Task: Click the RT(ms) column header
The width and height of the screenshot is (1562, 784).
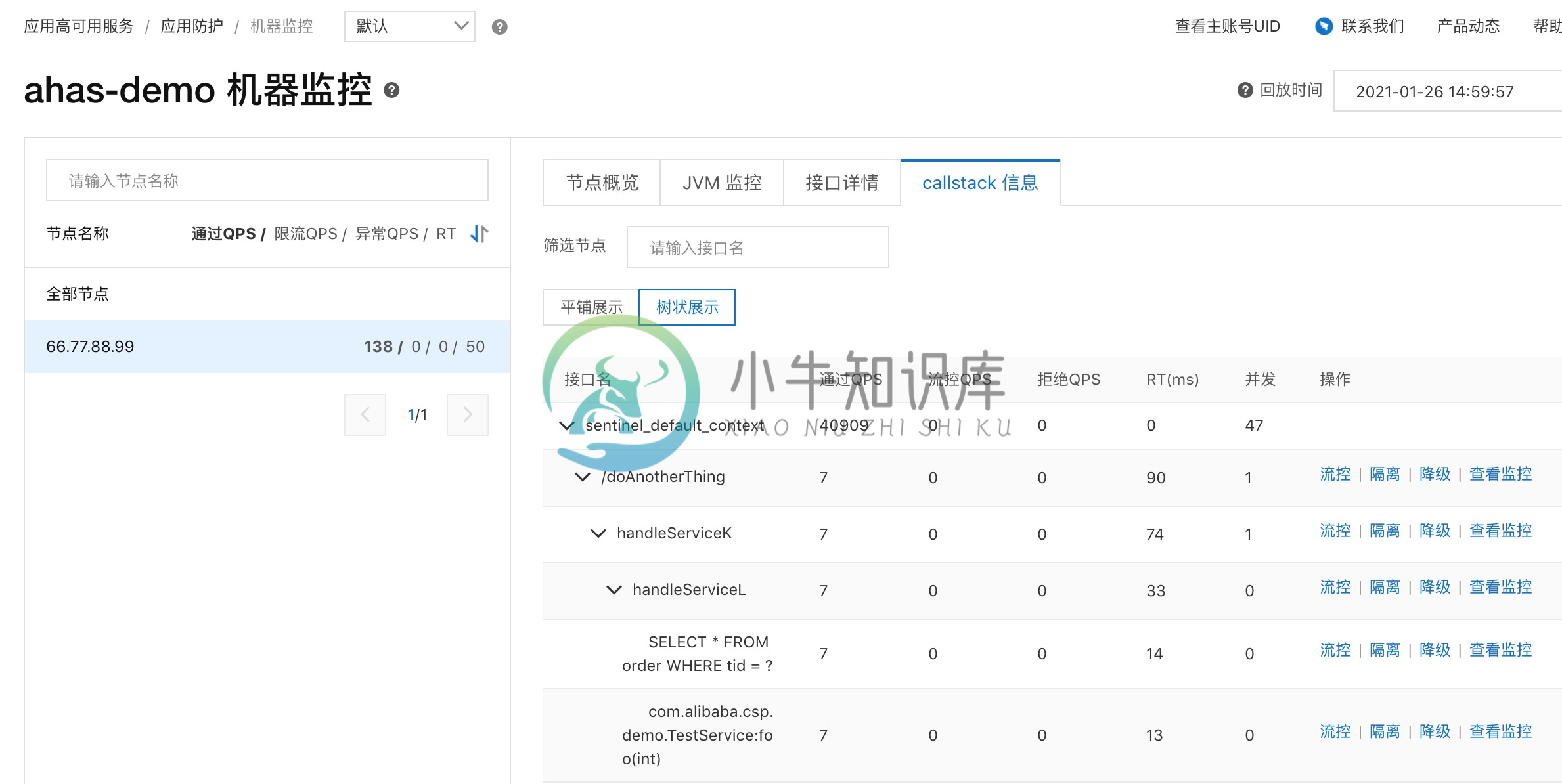Action: click(1172, 380)
